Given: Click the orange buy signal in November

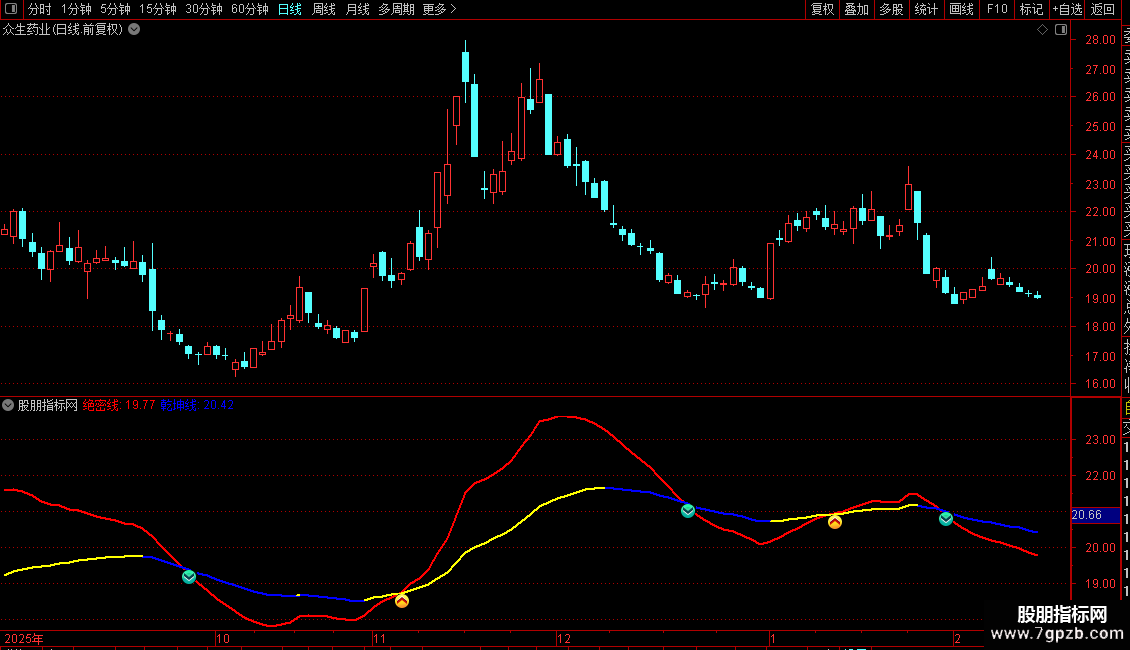Looking at the screenshot, I should (402, 600).
